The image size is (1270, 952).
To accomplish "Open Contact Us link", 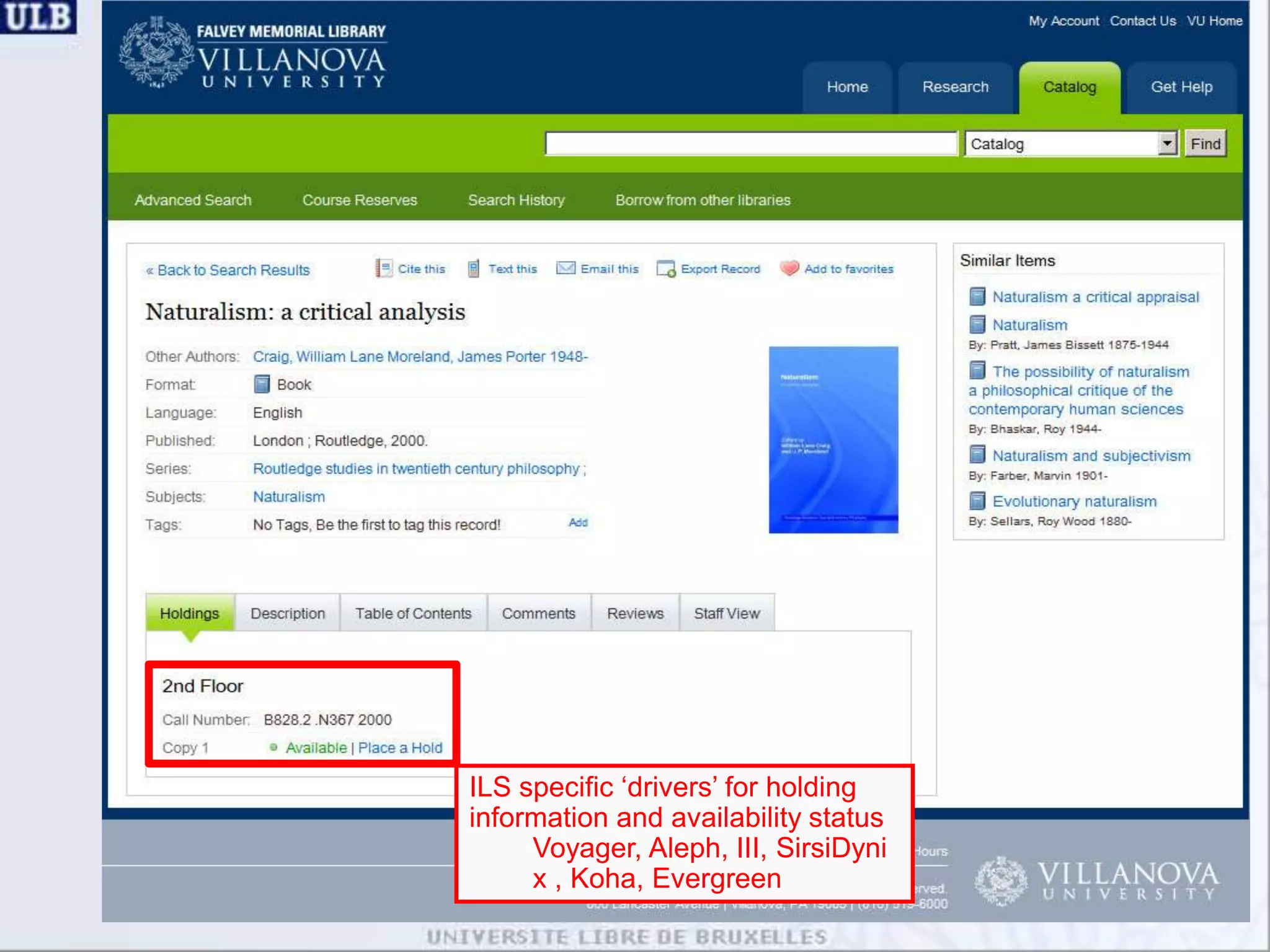I will tap(1143, 21).
